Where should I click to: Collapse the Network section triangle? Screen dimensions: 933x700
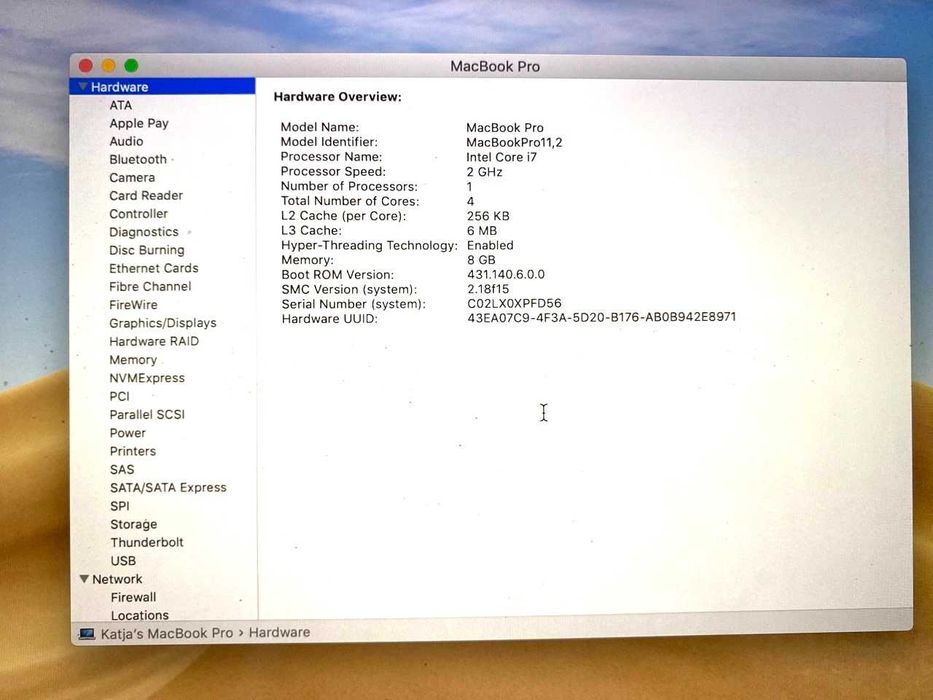[x=84, y=579]
